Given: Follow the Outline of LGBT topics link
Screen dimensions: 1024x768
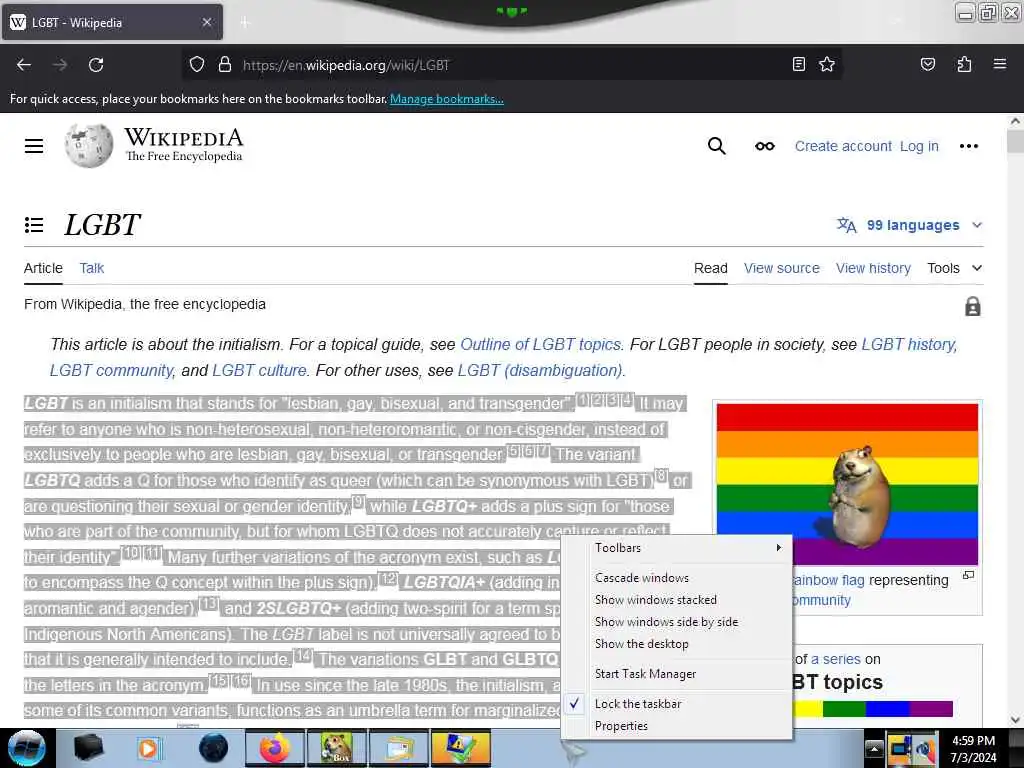Looking at the screenshot, I should point(541,344).
